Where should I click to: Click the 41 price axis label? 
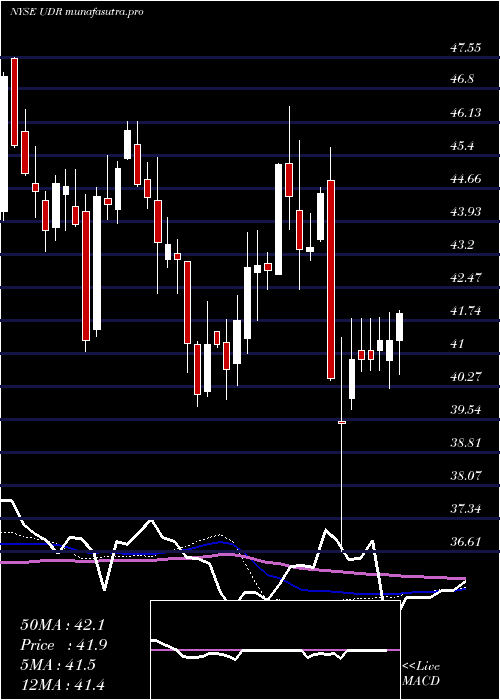457,344
